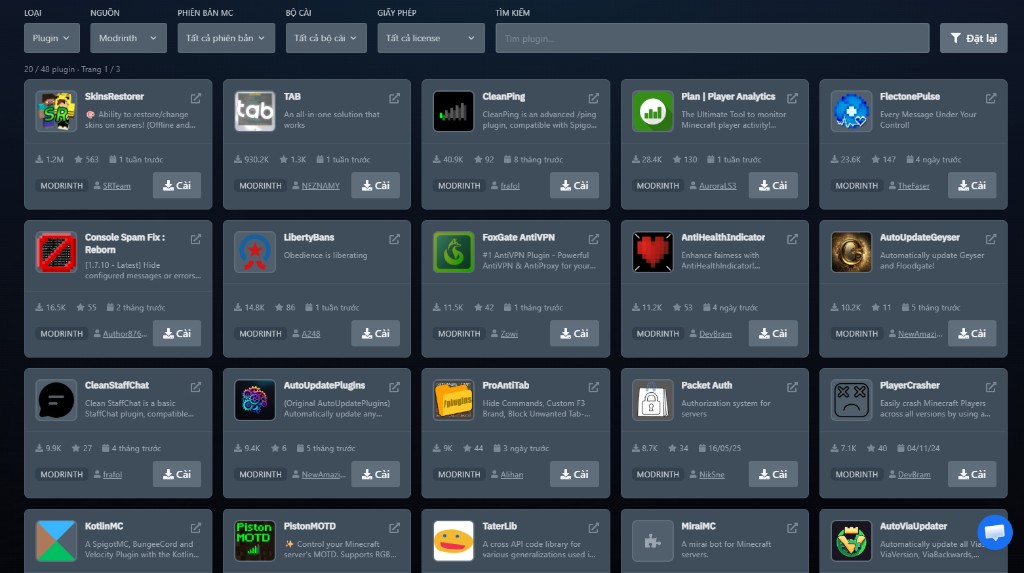Install CleanPing with Cài button

tap(574, 186)
